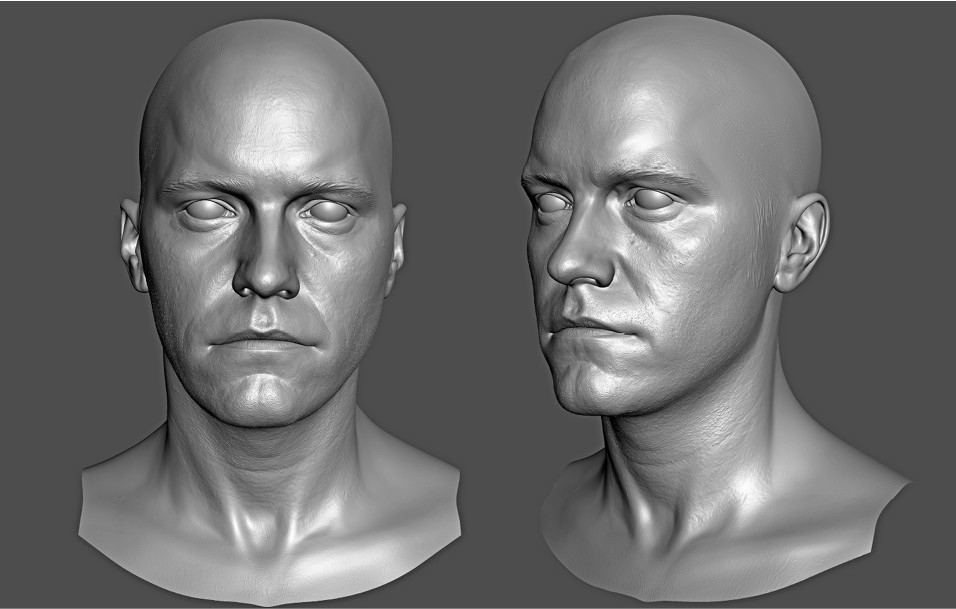The image size is (956, 609).
Task: Select the front-view head's left eyeball
Action: point(207,209)
